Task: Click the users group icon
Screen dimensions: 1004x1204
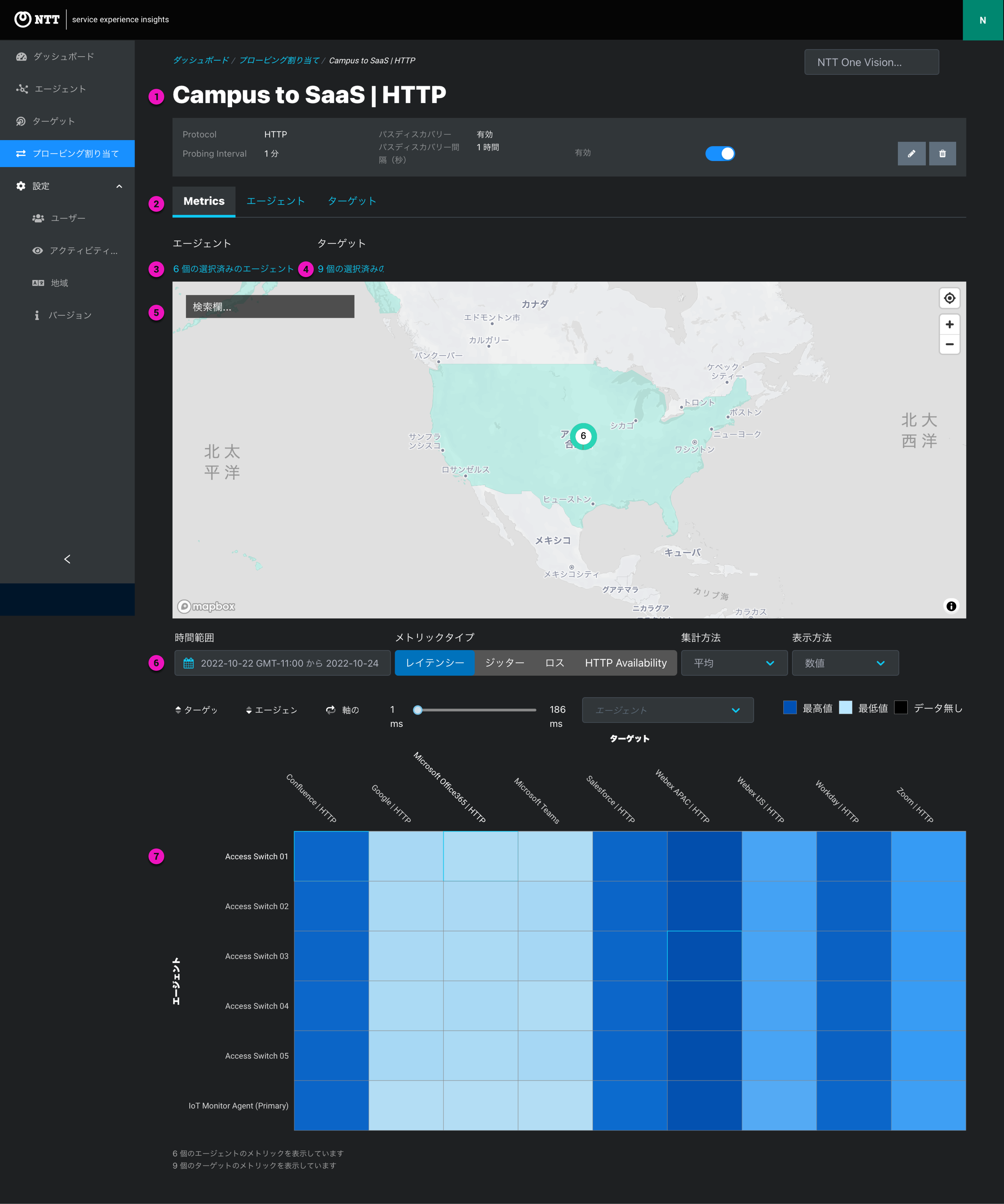Action: click(38, 218)
